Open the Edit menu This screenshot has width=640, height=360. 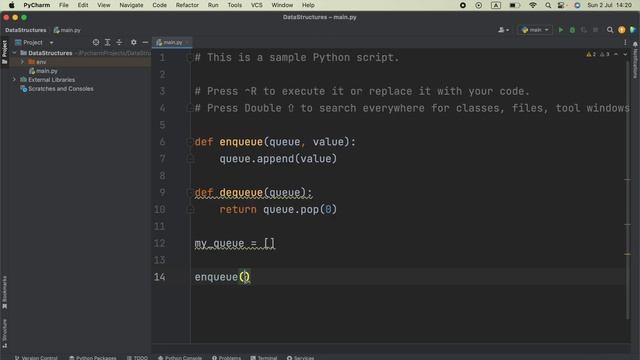coord(83,5)
